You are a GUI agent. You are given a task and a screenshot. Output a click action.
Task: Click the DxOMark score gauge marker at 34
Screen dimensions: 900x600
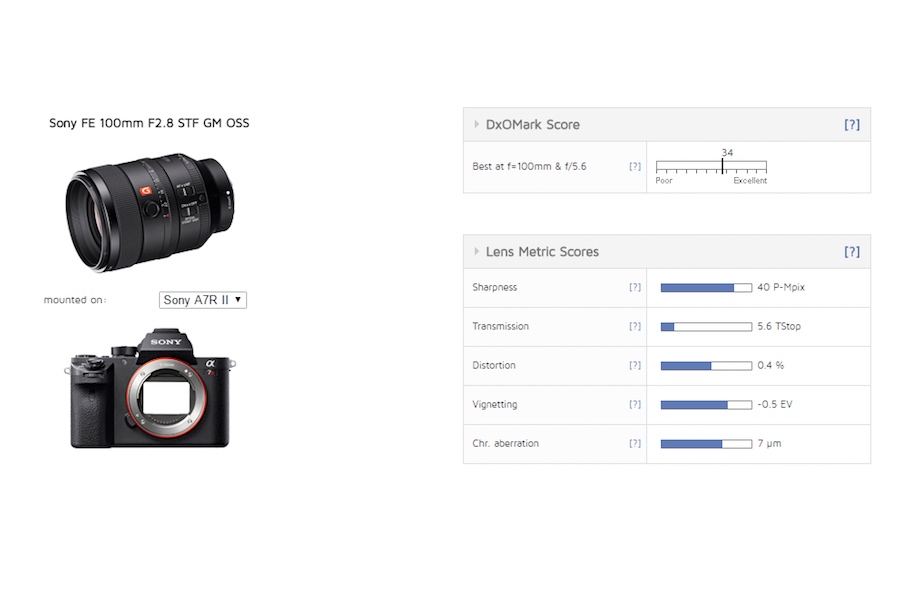pos(723,166)
